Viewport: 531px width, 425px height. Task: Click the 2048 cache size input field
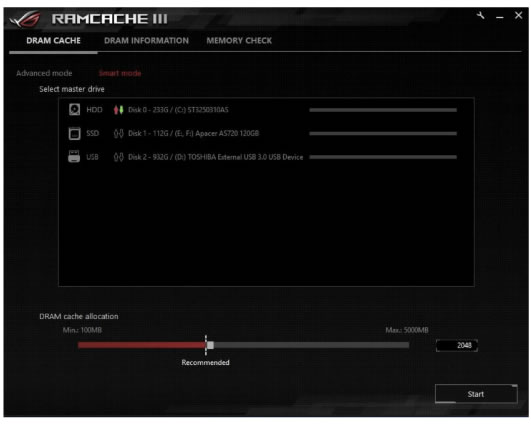tap(456, 345)
